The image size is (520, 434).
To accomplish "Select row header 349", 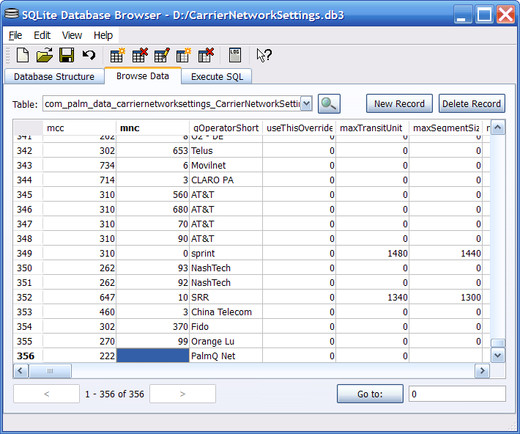I will [x=28, y=253].
